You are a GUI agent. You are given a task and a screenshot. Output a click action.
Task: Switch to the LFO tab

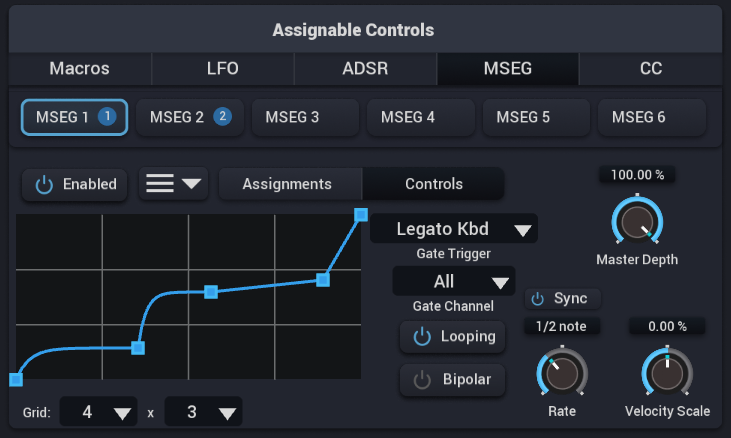coord(223,68)
